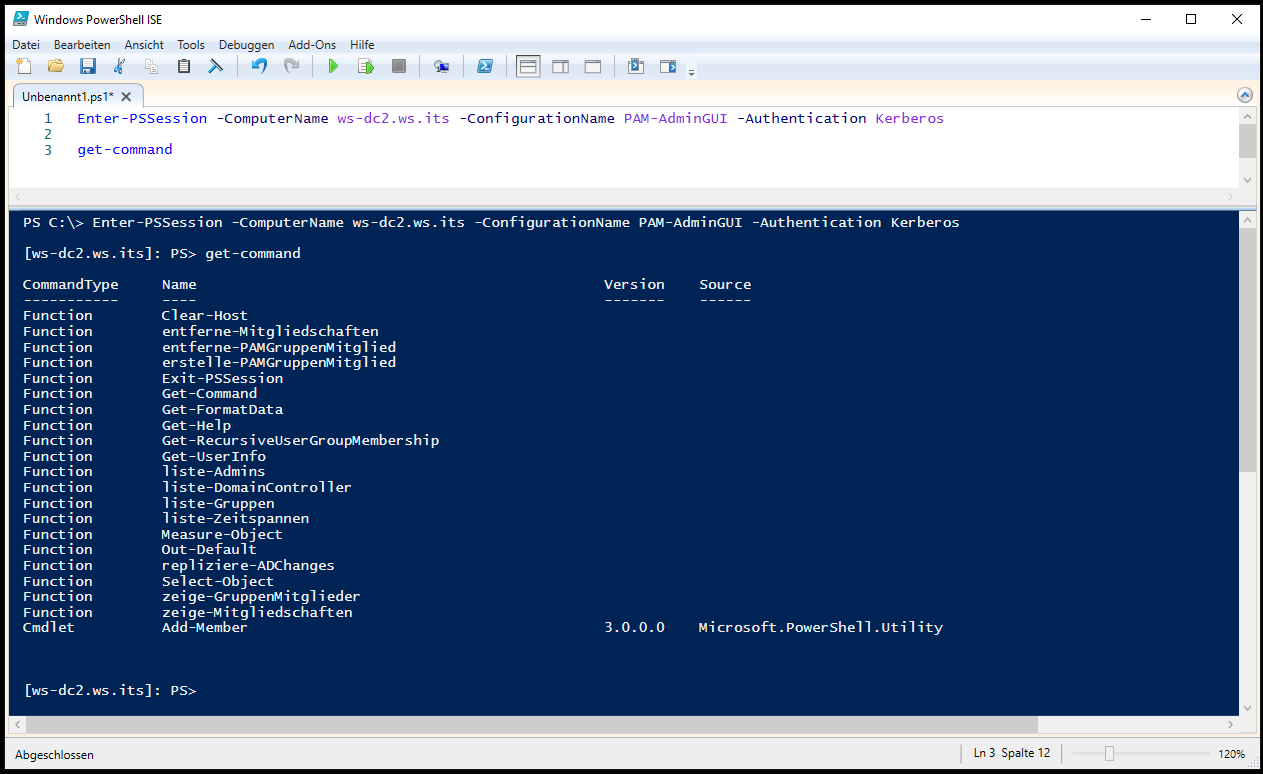Select Get-RecursiveUserGroupMembership in output

tap(300, 440)
